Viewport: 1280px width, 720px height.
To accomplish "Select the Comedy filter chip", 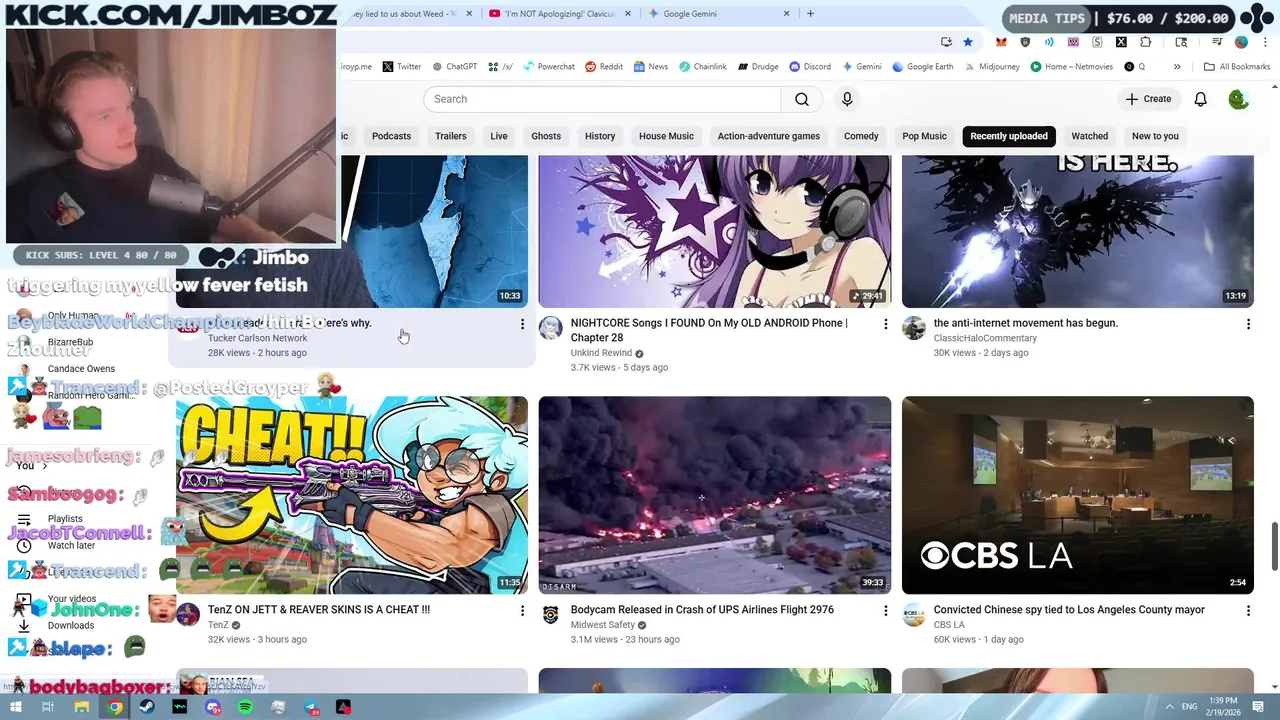I will [x=861, y=136].
